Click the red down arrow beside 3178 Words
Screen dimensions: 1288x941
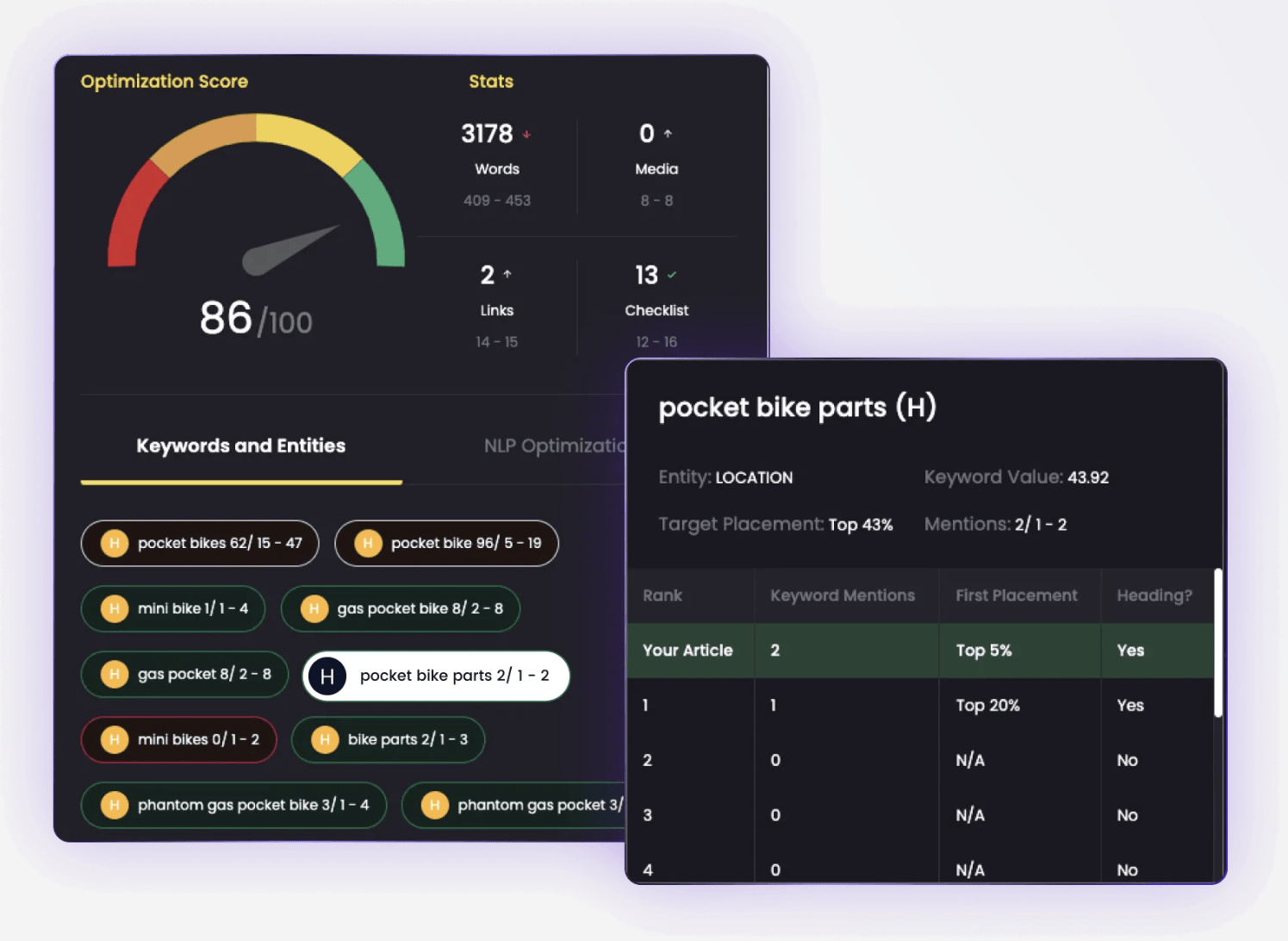[x=526, y=134]
